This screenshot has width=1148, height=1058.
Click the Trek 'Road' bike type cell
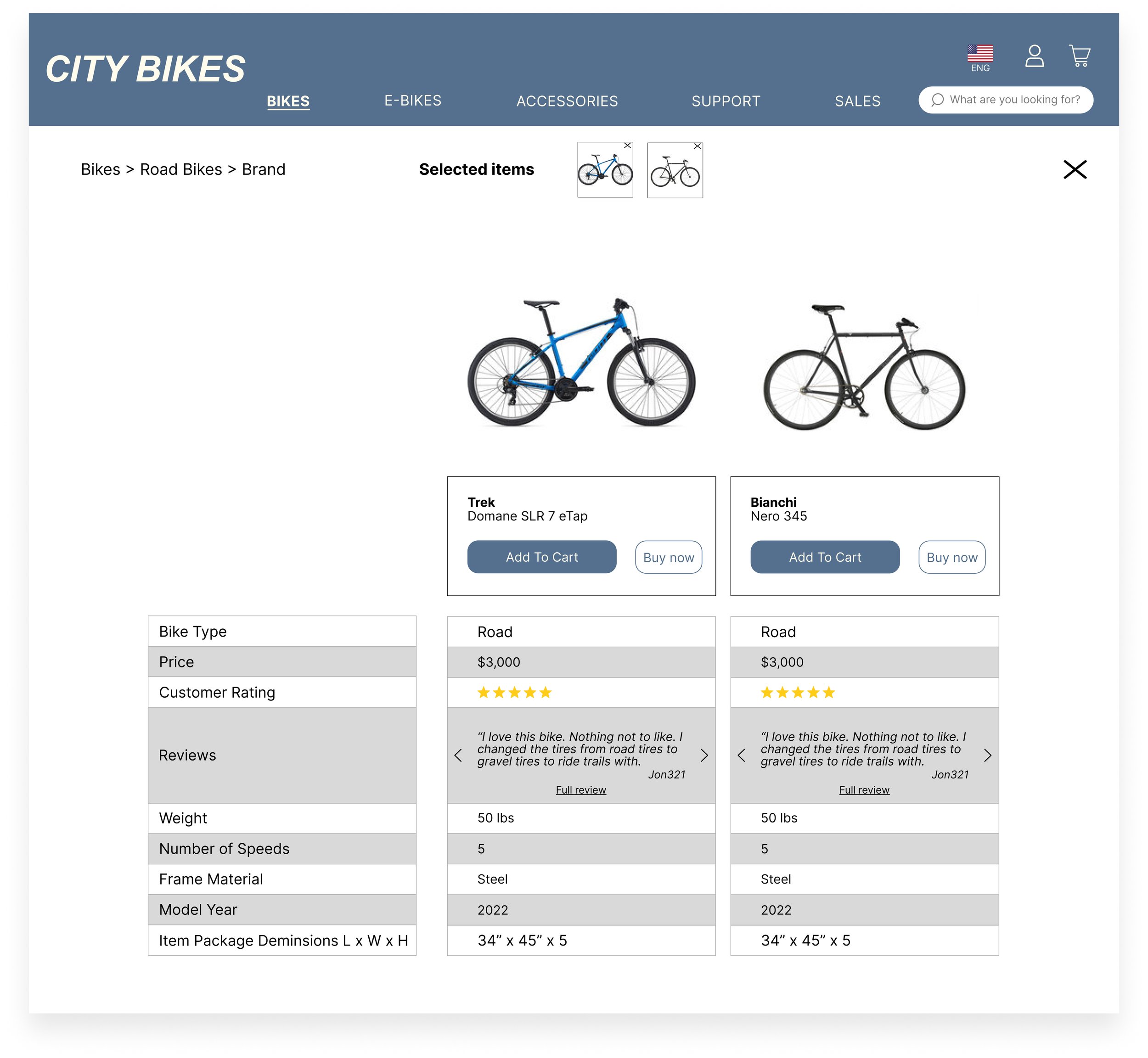(x=581, y=632)
